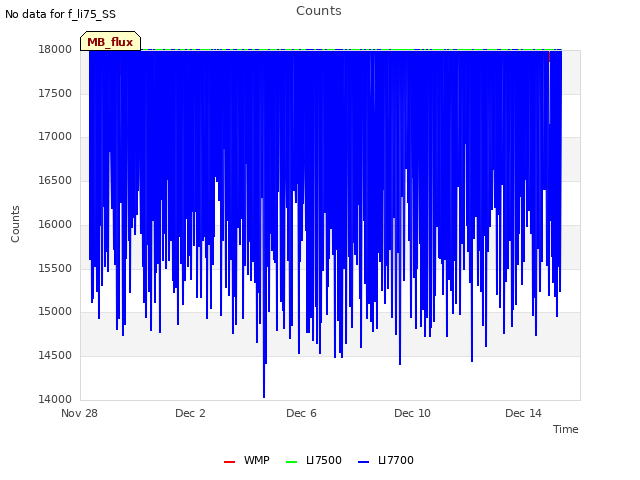Toggle the LI7700 series in the legend
640x480 pixels.
pyautogui.click(x=386, y=461)
